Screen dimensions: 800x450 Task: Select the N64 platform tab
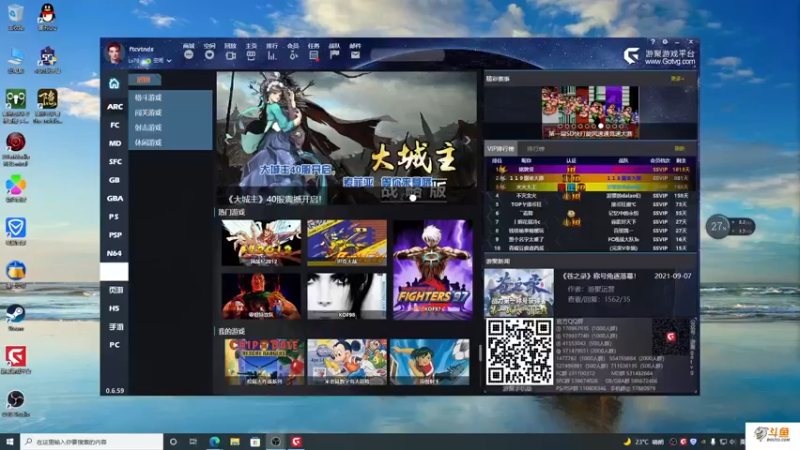coord(114,254)
